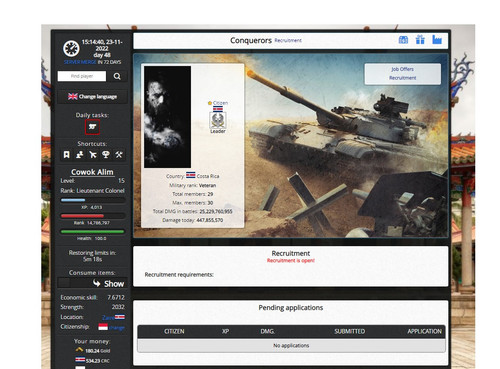The image size is (500, 369).
Task: Click the Recruitment is open! notice
Action: [x=291, y=261]
